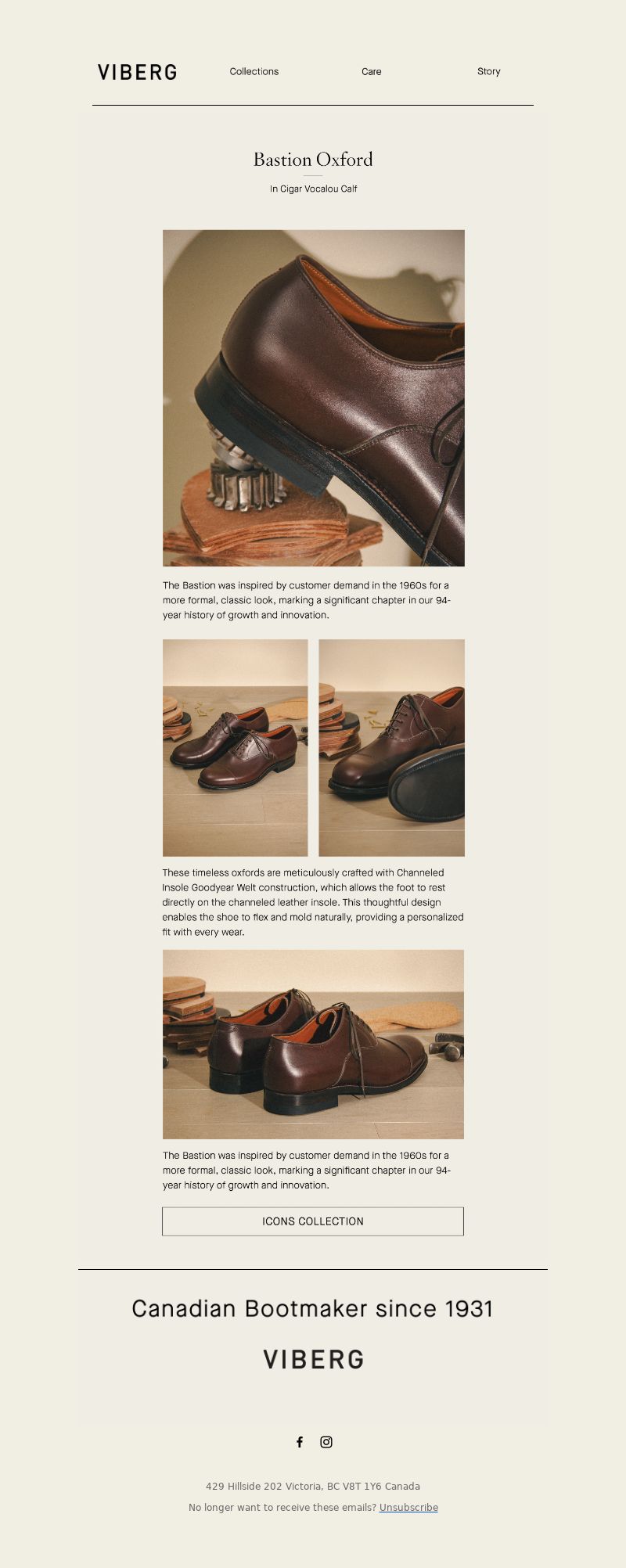
Task: Click the In Cigar Vocalou Calf subtitle
Action: pyautogui.click(x=313, y=189)
